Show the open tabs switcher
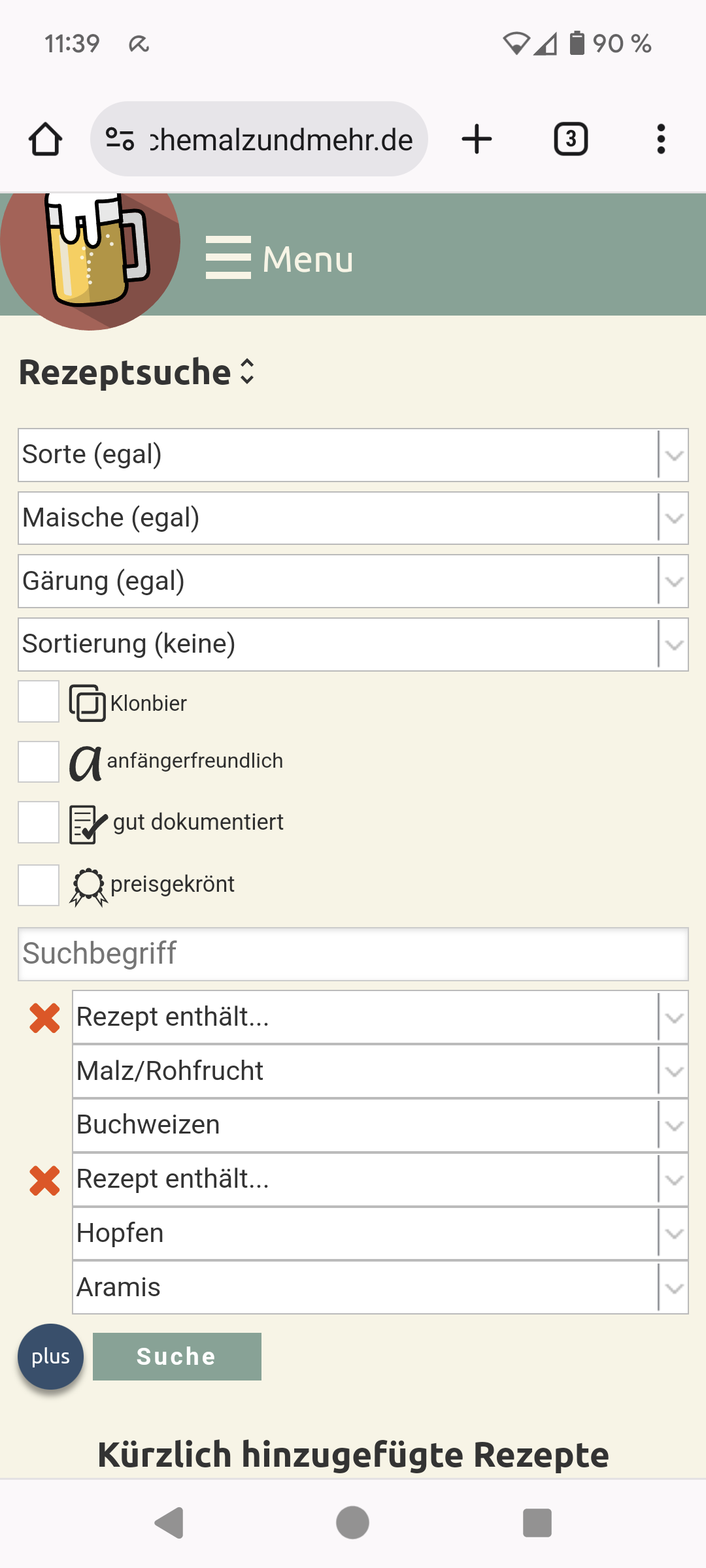The width and height of the screenshot is (706, 1568). pyautogui.click(x=571, y=139)
